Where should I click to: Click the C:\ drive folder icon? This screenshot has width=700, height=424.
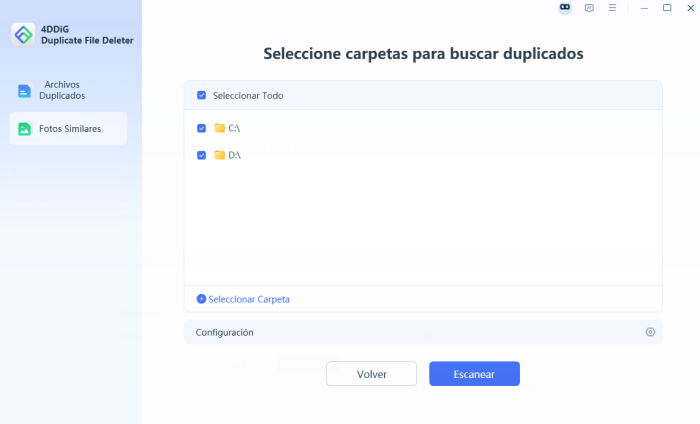coord(220,128)
